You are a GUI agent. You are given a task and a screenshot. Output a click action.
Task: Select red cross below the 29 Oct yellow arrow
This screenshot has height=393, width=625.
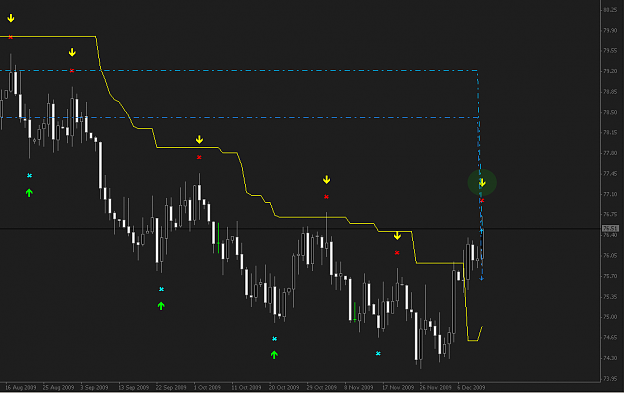pyautogui.click(x=326, y=196)
